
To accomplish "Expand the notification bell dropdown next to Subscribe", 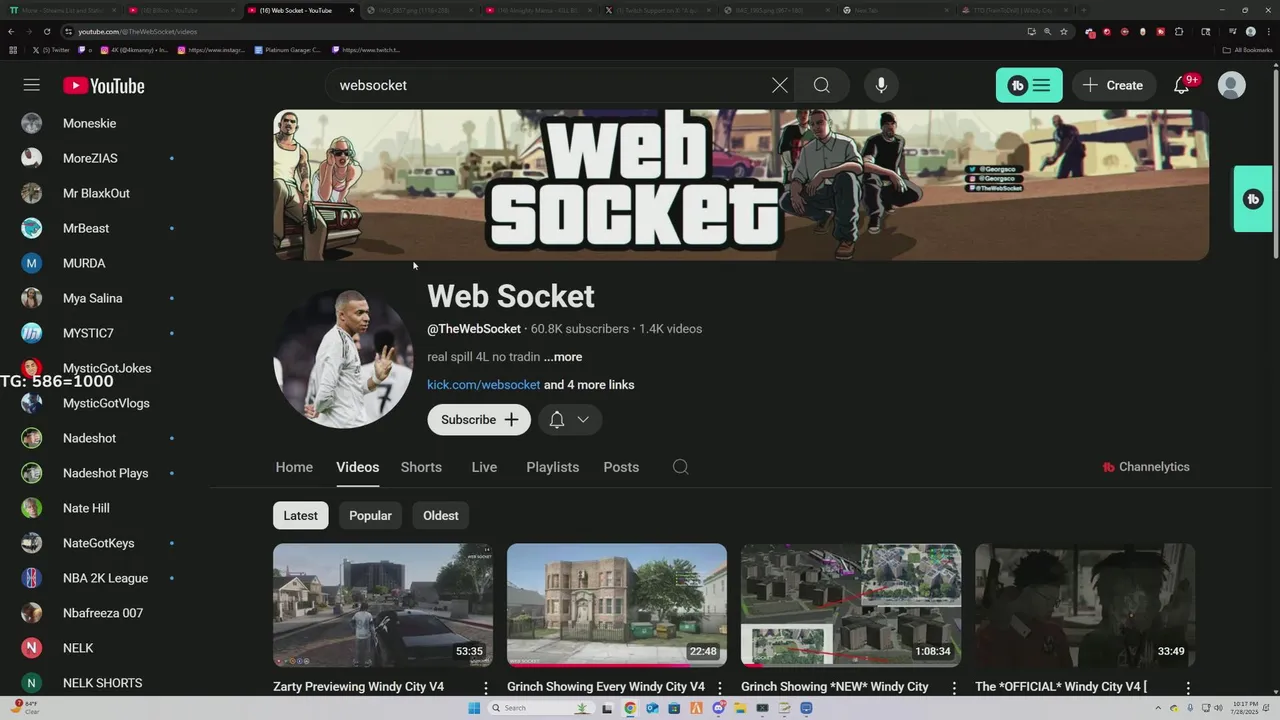I will 570,419.
